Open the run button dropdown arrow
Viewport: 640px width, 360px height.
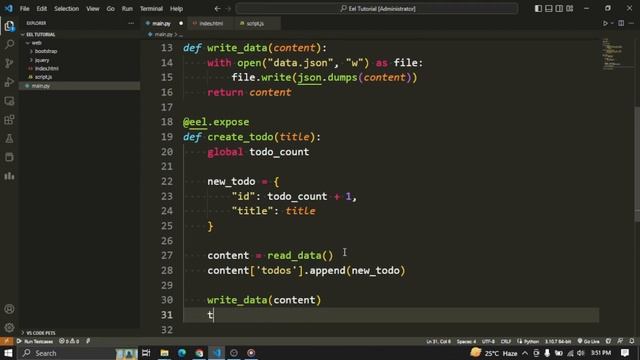pos(612,23)
